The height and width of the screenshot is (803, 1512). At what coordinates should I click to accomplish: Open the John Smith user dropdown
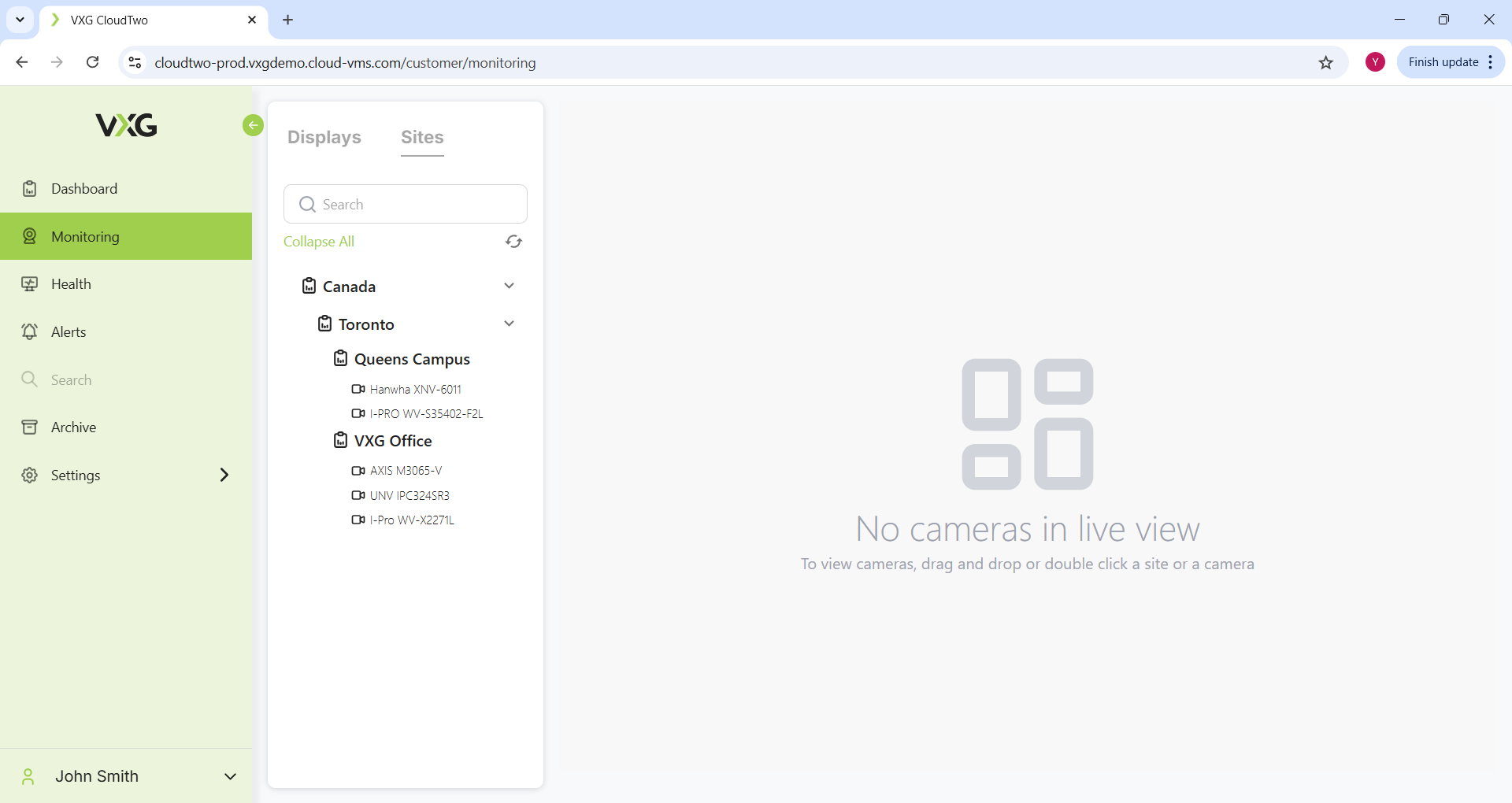230,776
